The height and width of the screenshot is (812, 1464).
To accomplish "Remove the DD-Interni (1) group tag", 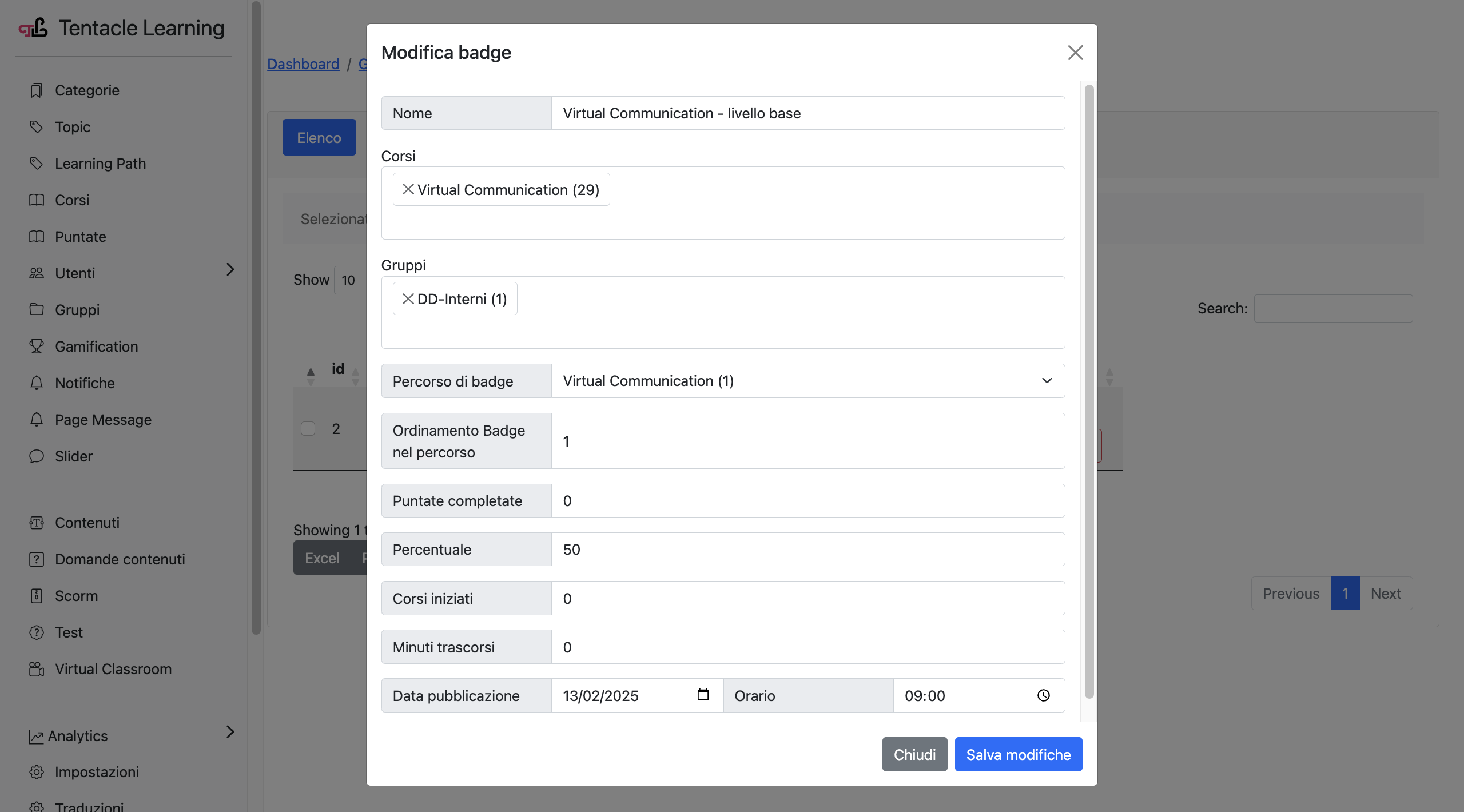I will point(408,299).
